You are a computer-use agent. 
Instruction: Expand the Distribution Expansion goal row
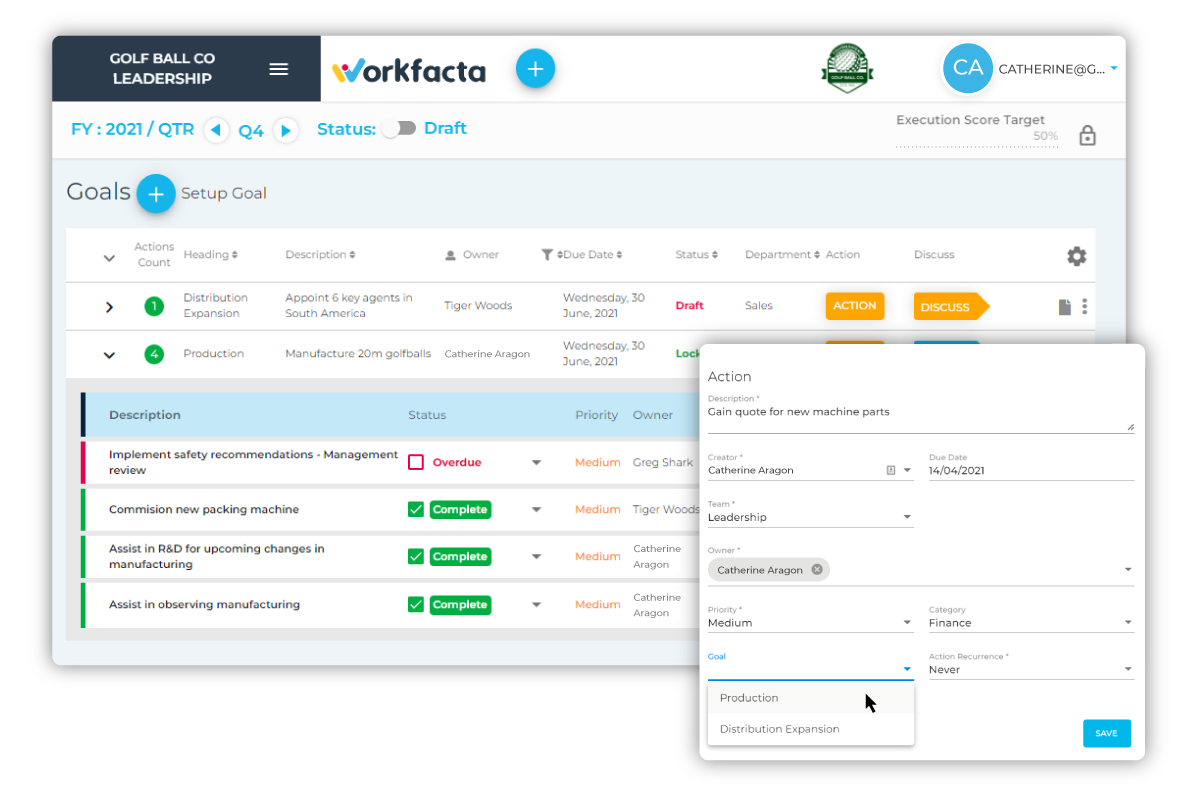coord(110,306)
